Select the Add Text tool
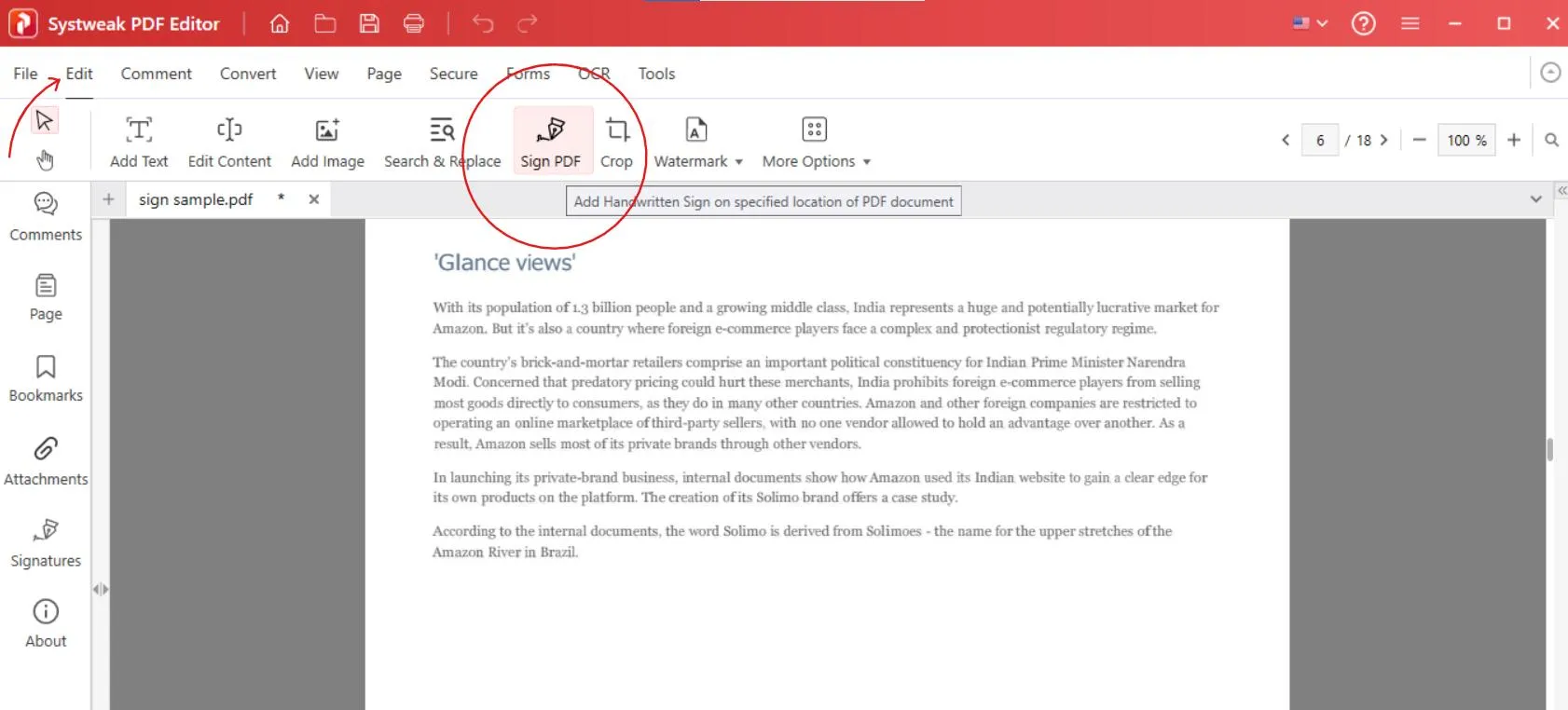 [x=139, y=142]
